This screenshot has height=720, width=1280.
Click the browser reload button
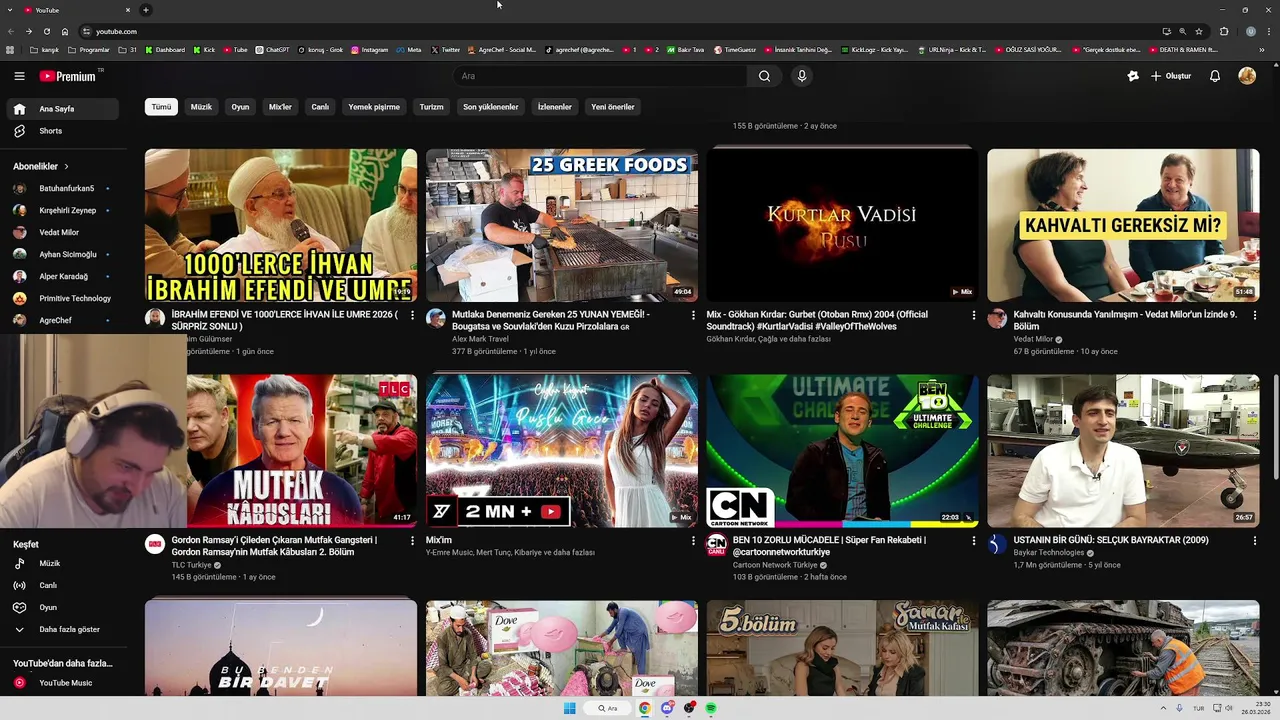(x=47, y=31)
